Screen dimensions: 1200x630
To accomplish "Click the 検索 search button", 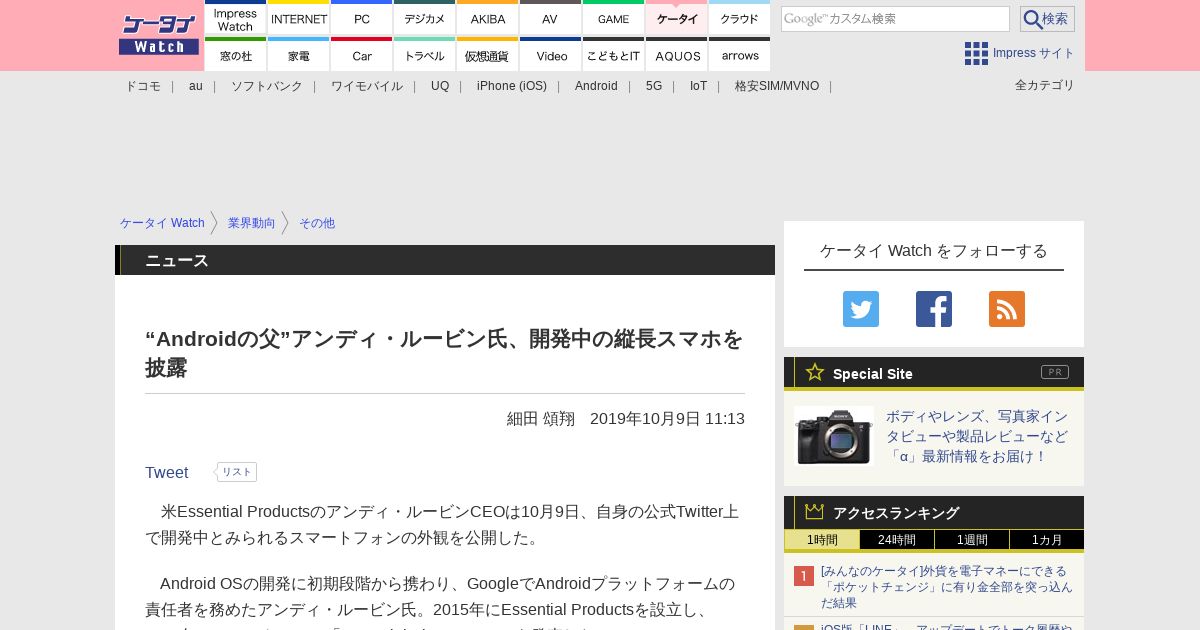I will 1047,19.
